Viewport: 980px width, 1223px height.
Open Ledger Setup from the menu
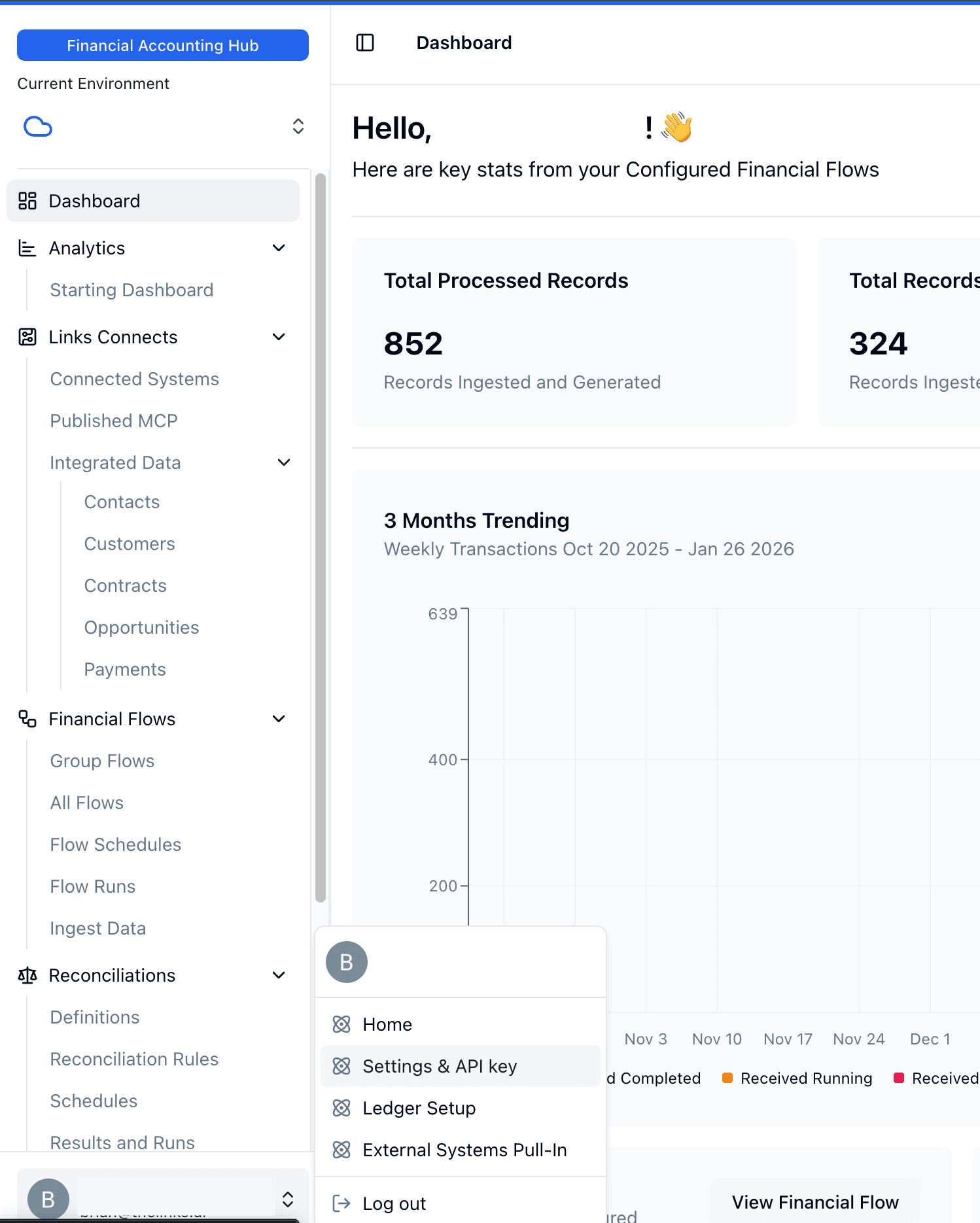tap(419, 1108)
